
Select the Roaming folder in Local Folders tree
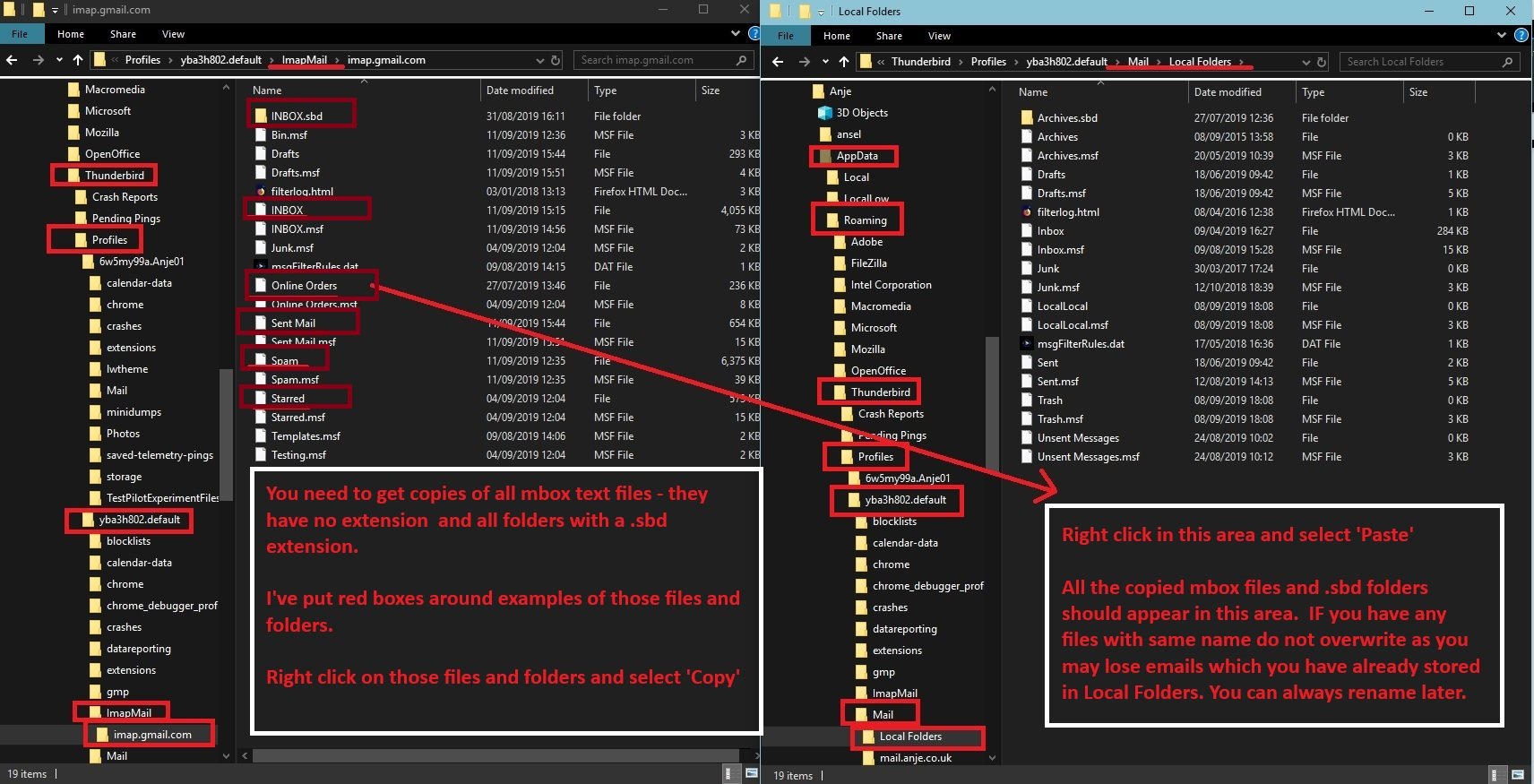[865, 220]
